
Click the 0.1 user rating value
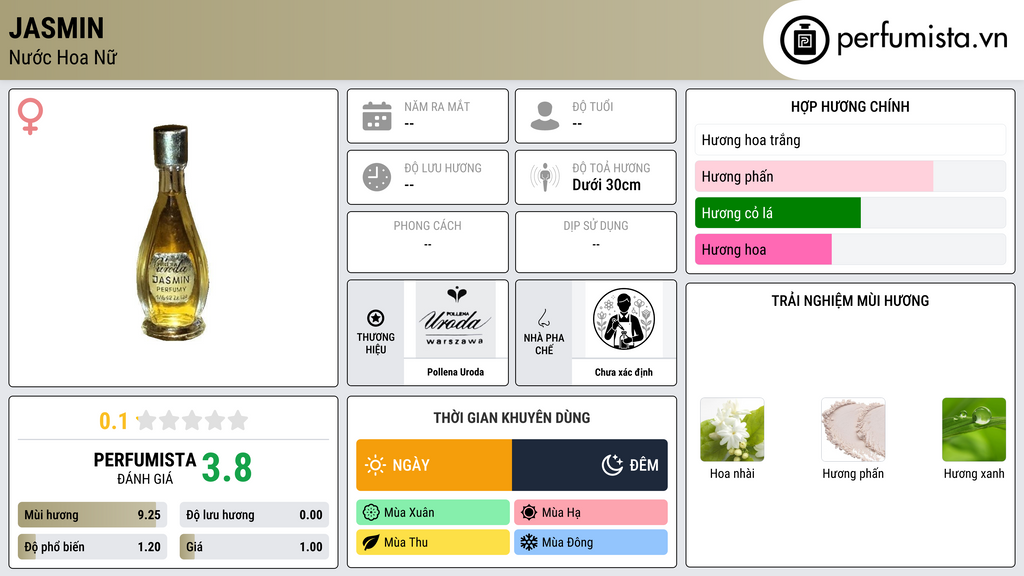114,421
